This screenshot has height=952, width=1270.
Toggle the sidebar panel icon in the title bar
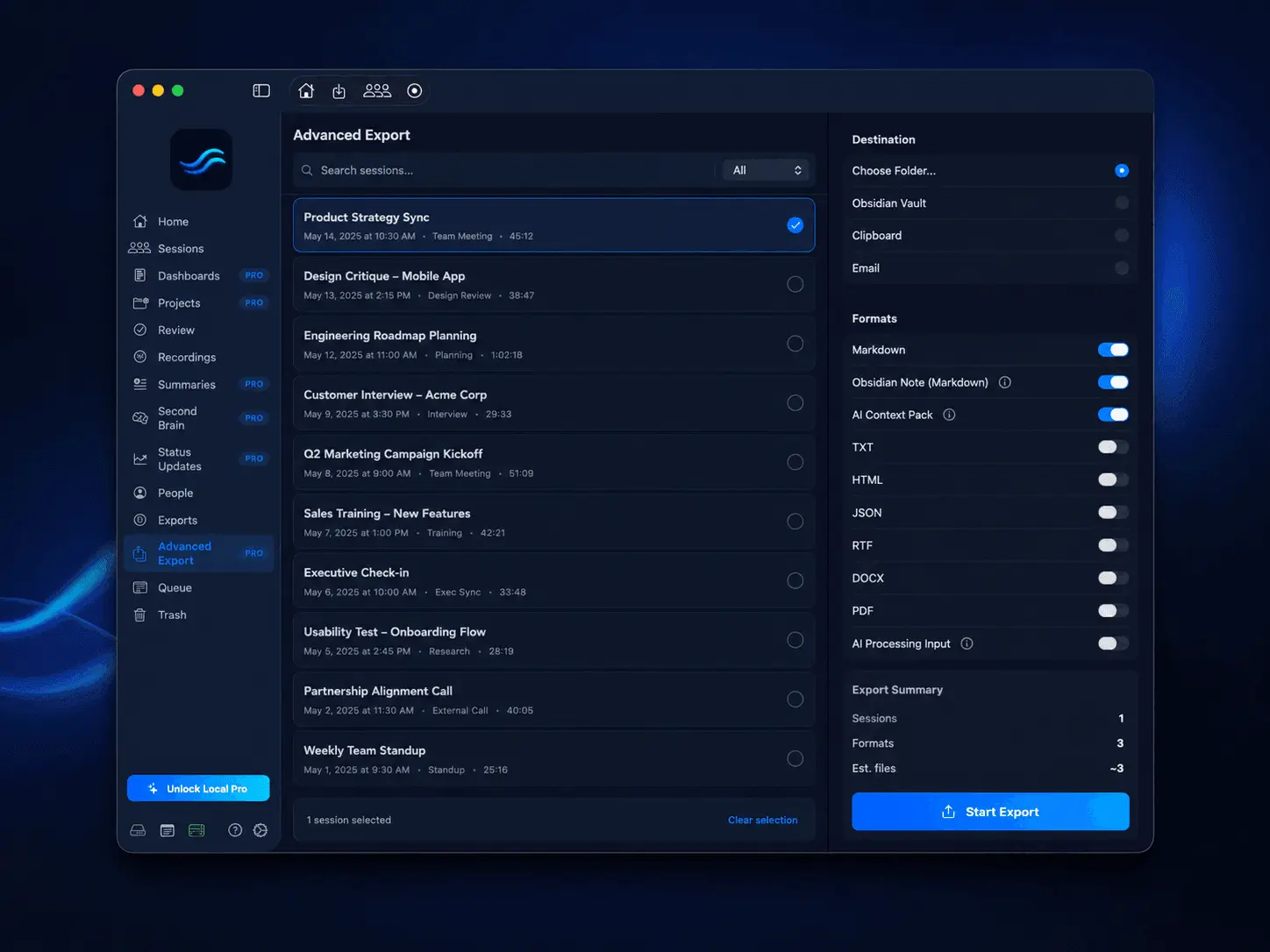[261, 90]
